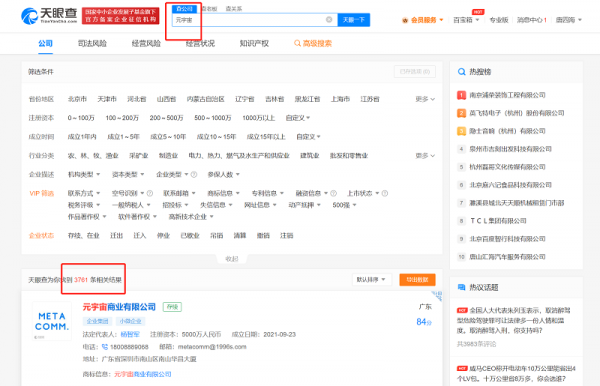This screenshot has width=600, height=386.
Task: Open 元宇宙商业有限公司 company link
Action: tap(119, 307)
